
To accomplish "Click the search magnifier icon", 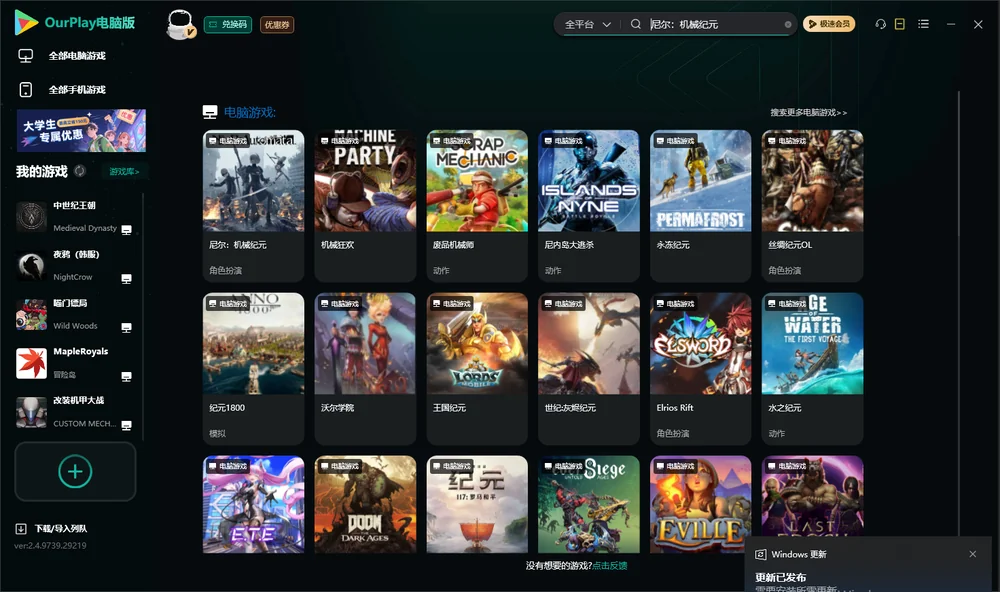I will point(635,24).
